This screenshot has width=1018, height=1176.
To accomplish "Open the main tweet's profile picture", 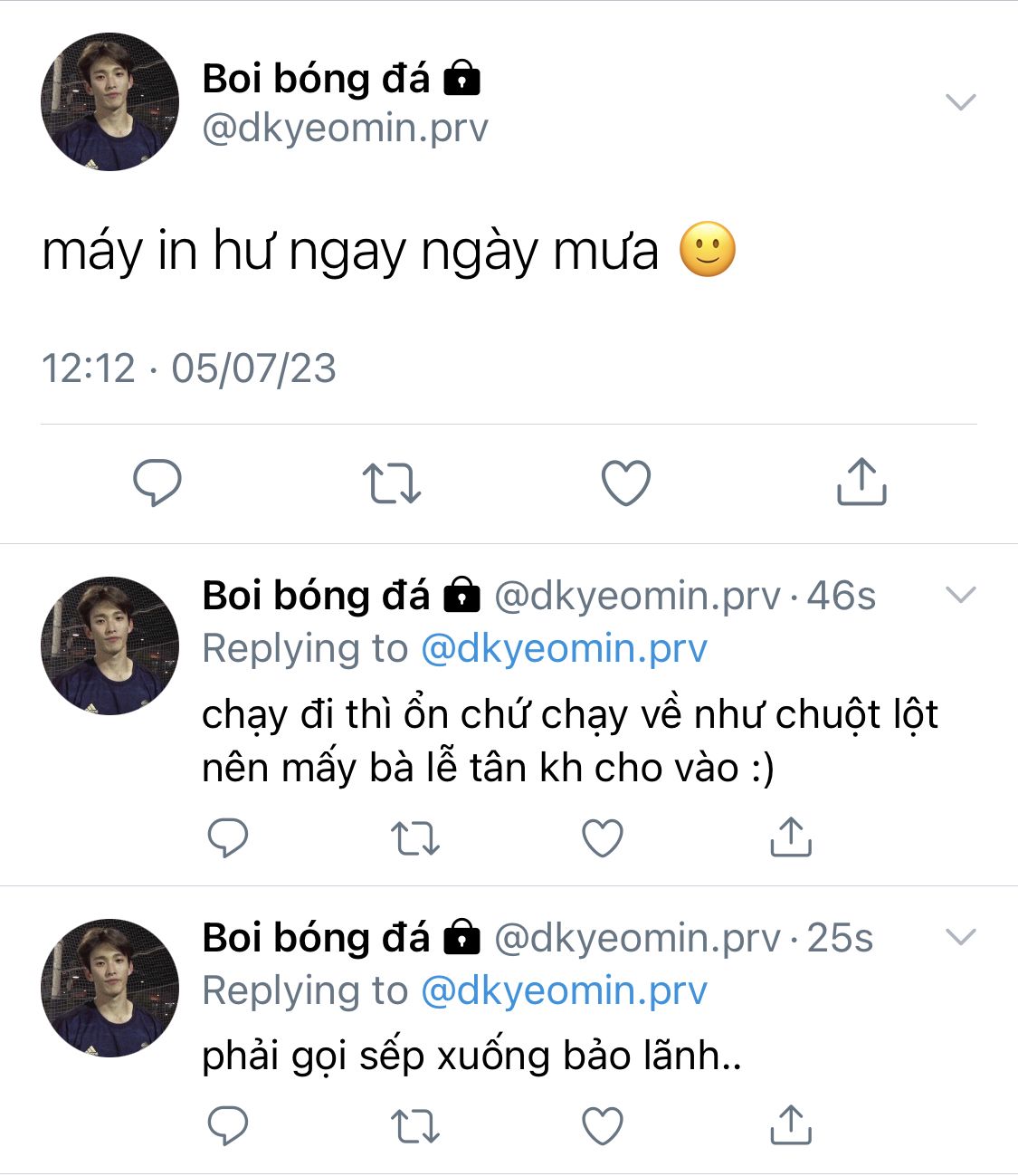I will tap(109, 101).
